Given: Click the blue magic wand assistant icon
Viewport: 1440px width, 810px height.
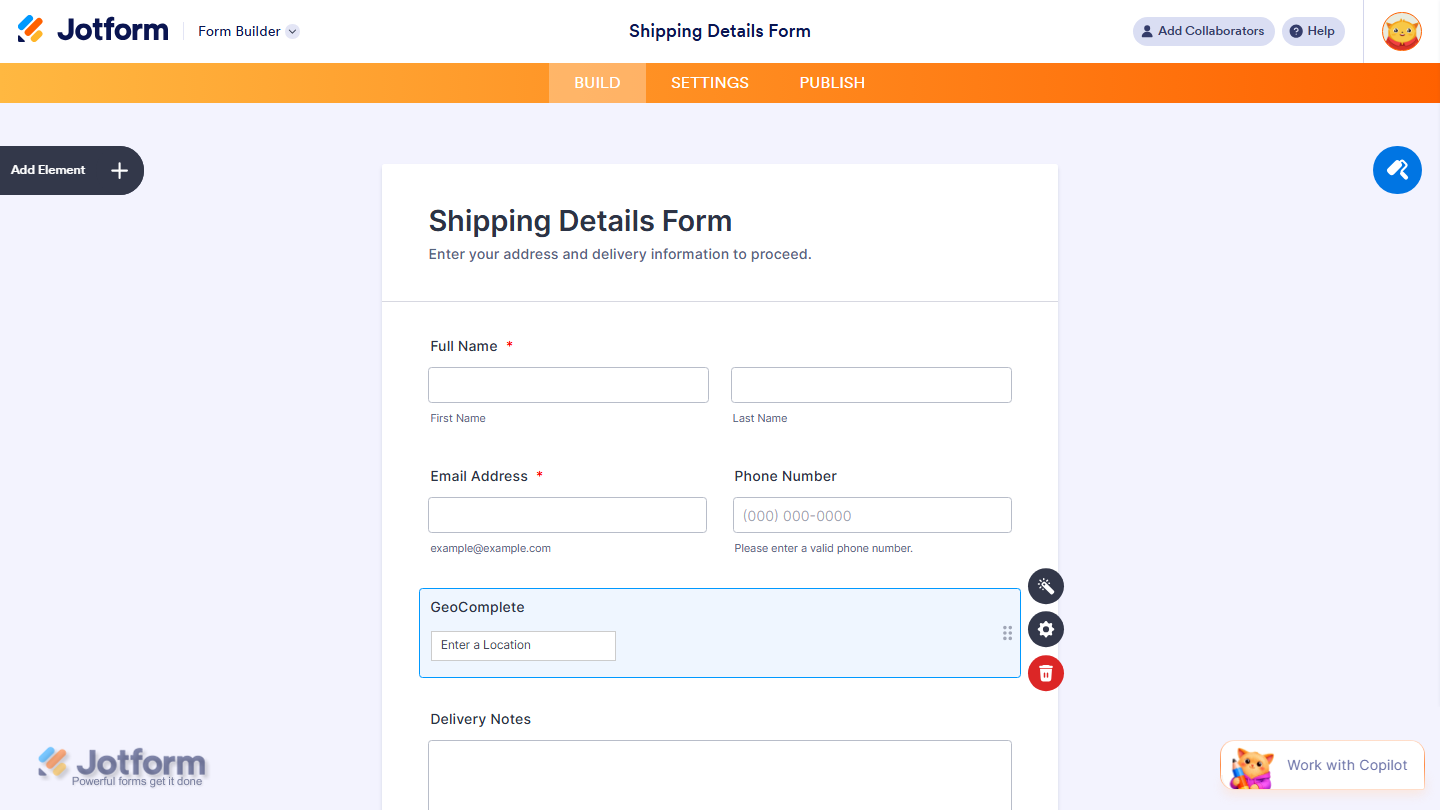Looking at the screenshot, I should tap(1397, 170).
